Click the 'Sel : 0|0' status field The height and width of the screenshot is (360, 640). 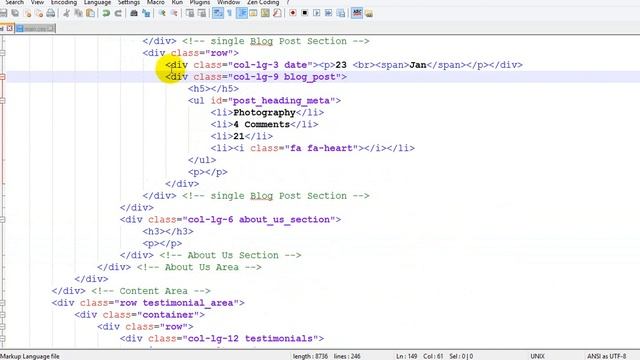click(461, 356)
